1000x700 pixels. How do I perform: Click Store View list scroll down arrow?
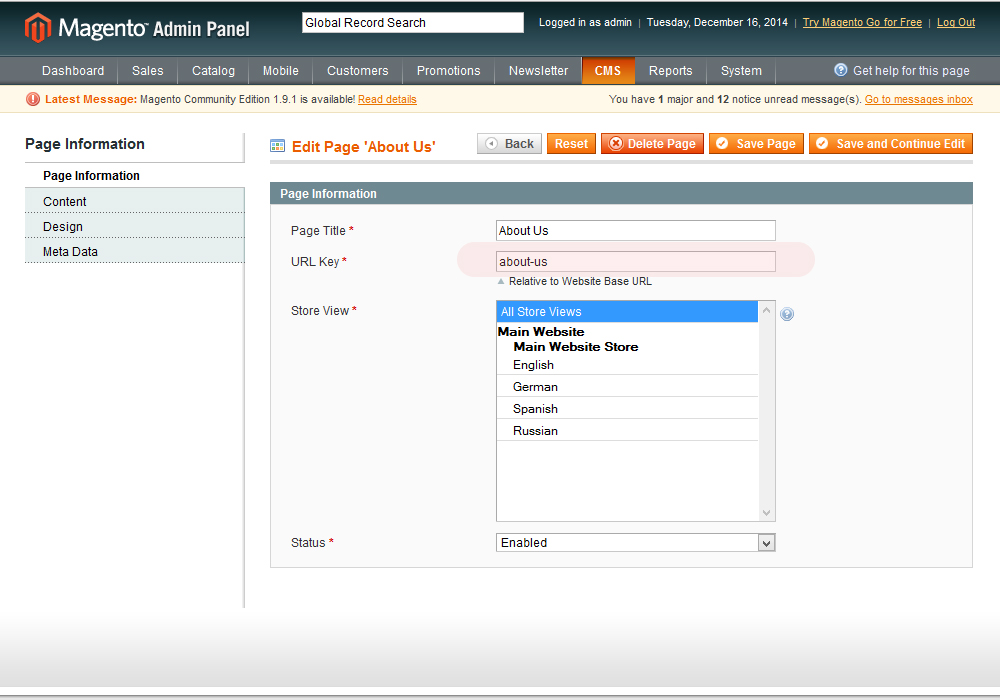pos(767,513)
